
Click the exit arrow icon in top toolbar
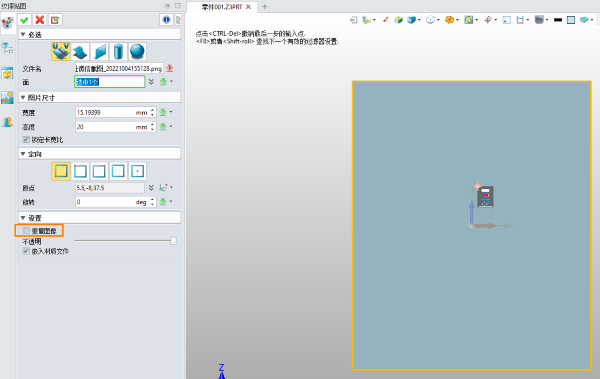[354, 20]
